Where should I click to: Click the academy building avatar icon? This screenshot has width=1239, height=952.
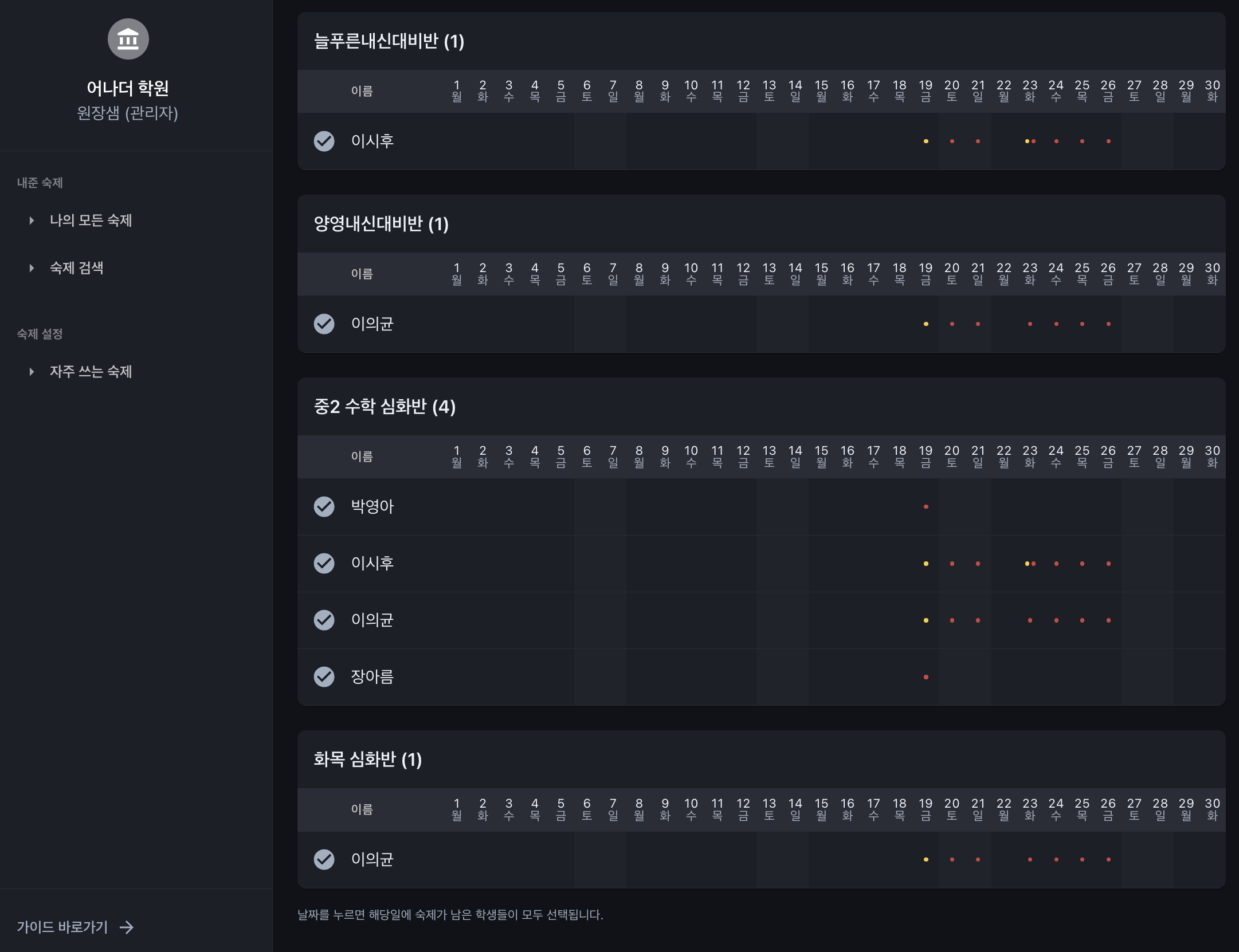128,39
